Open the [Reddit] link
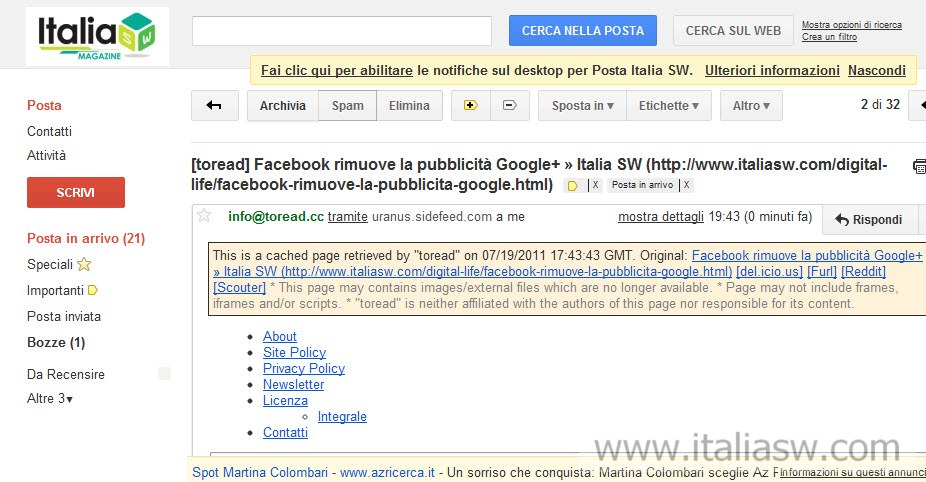Screen dimensions: 926x482 pos(863,272)
